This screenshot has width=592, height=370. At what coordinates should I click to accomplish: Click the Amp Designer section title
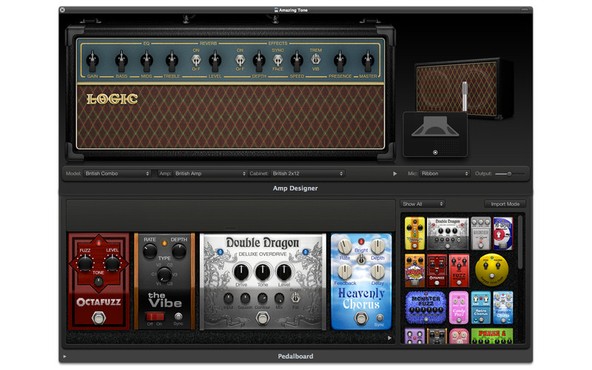(x=295, y=188)
